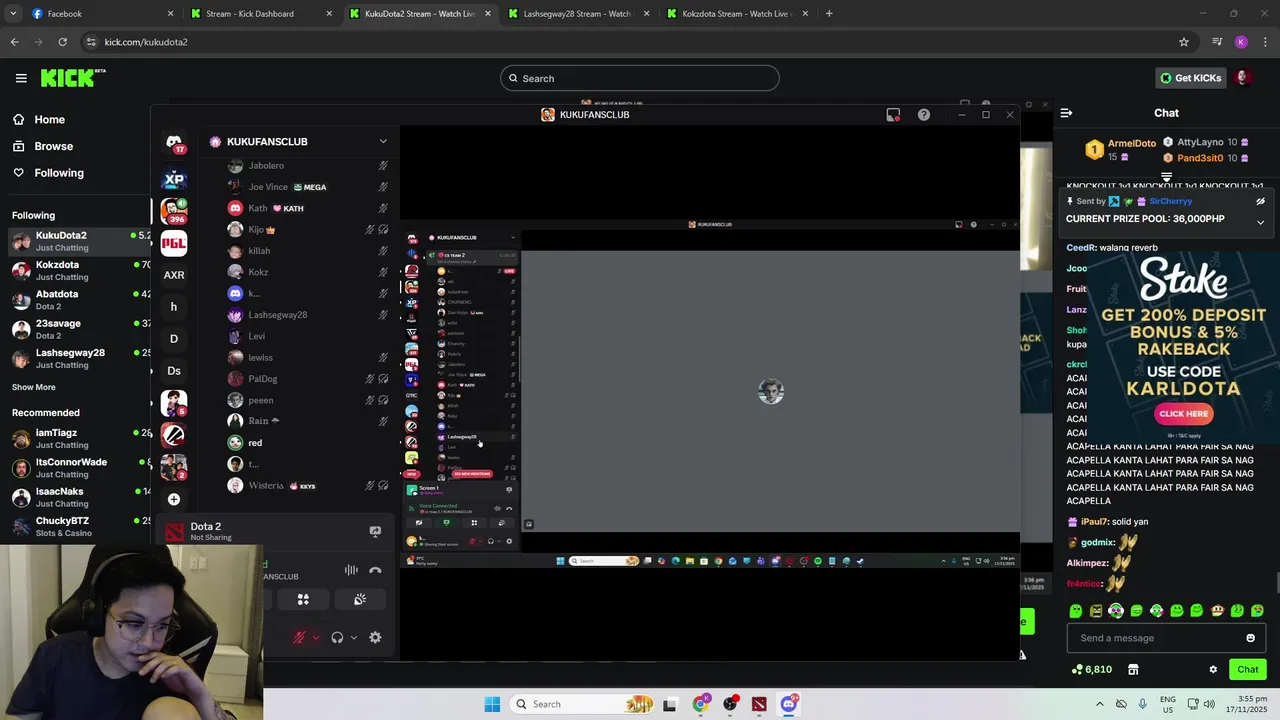Reload the kick.com page
Viewport: 1280px width, 720px height.
coord(62,42)
